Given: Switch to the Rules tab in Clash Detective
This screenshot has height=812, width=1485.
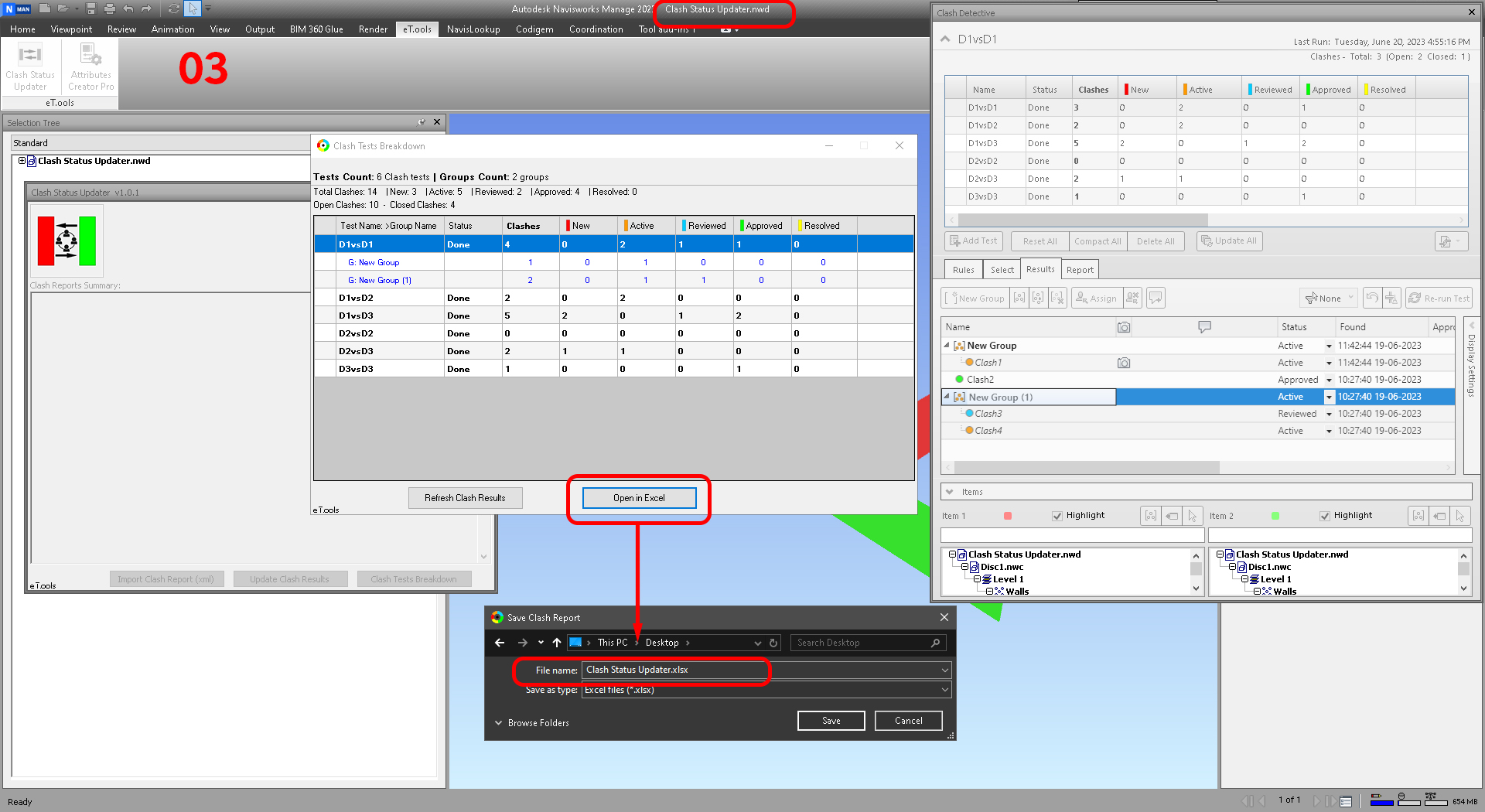Looking at the screenshot, I should (964, 270).
